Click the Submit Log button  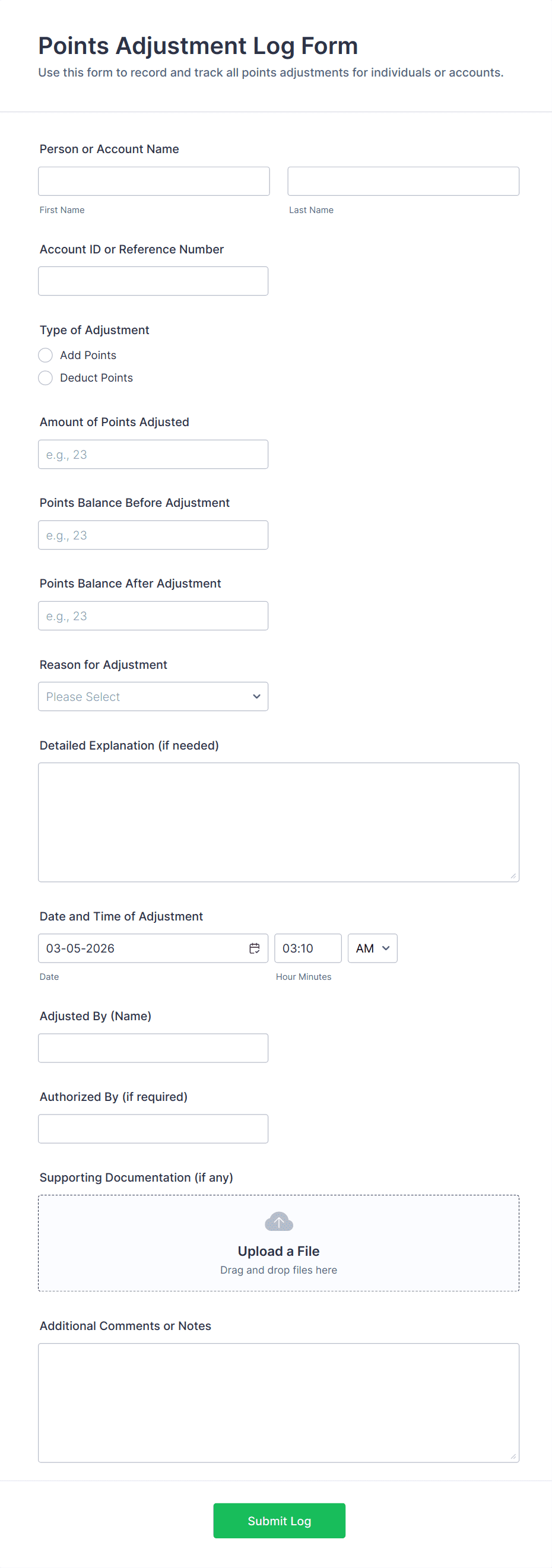click(279, 1520)
